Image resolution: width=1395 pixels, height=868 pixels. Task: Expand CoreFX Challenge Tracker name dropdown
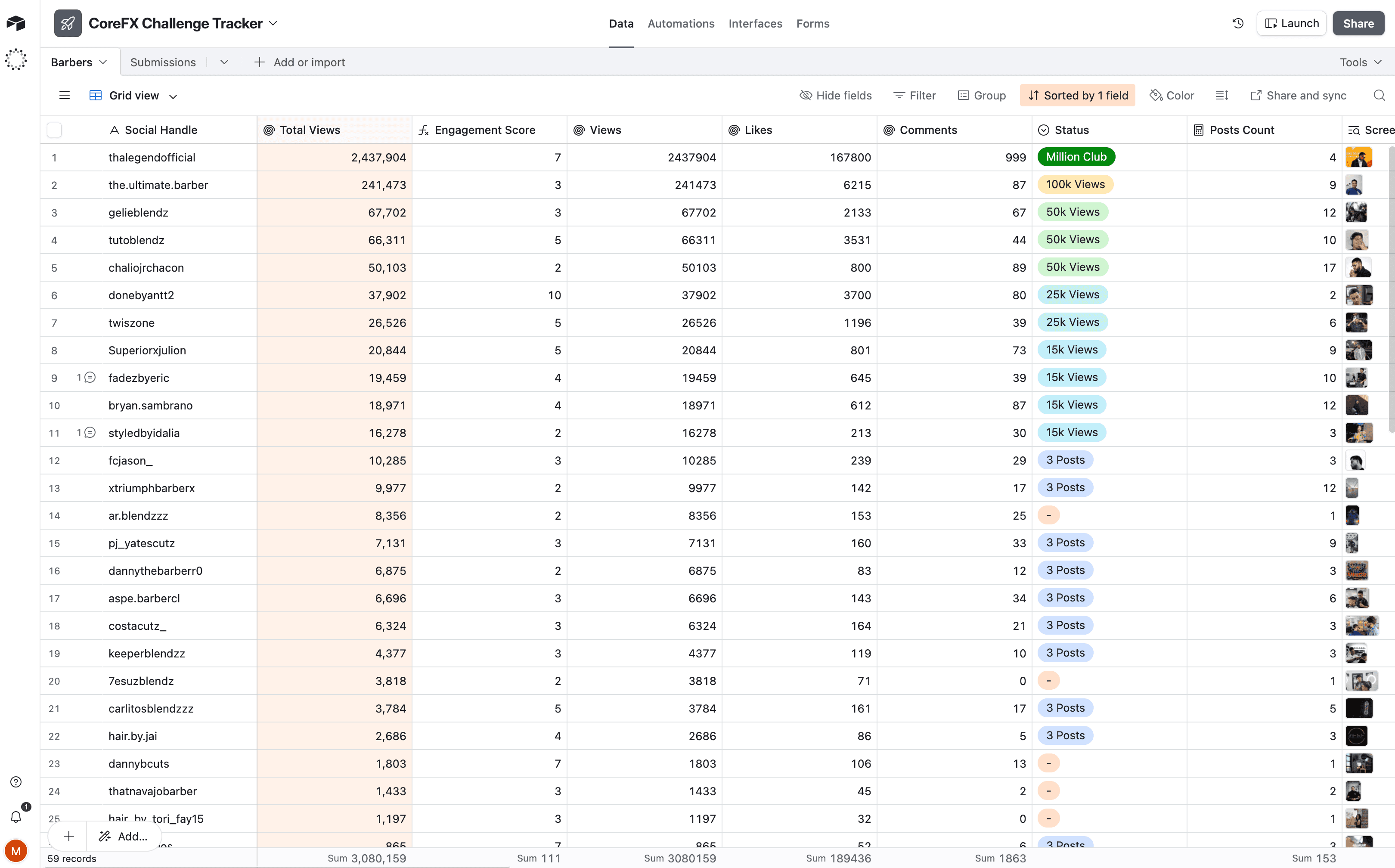click(x=273, y=24)
